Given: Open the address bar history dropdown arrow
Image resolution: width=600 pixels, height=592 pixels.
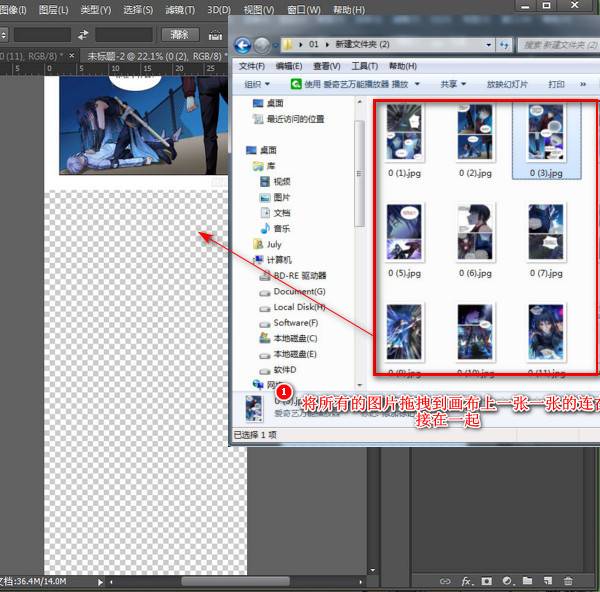Looking at the screenshot, I should point(489,45).
